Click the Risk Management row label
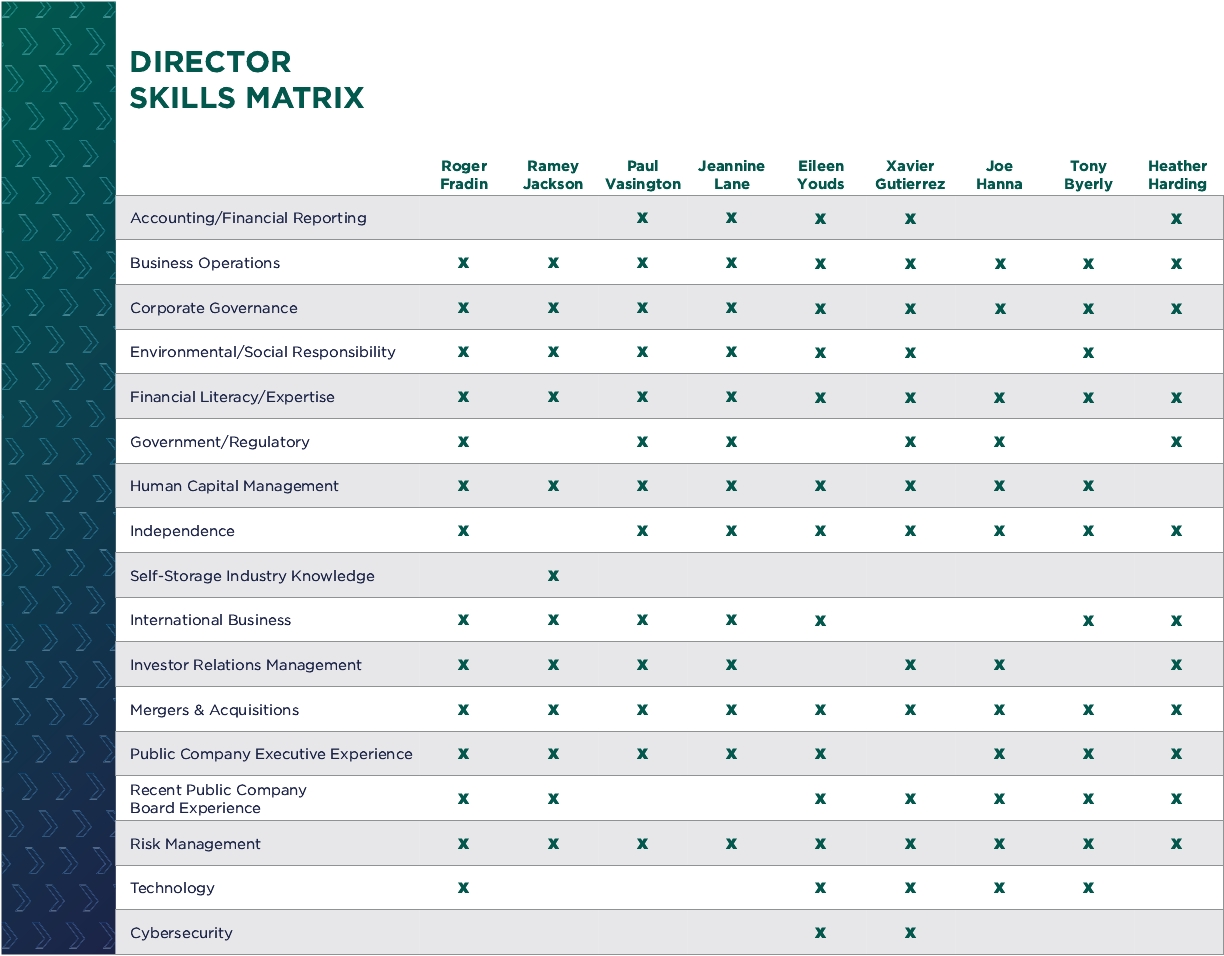 195,844
